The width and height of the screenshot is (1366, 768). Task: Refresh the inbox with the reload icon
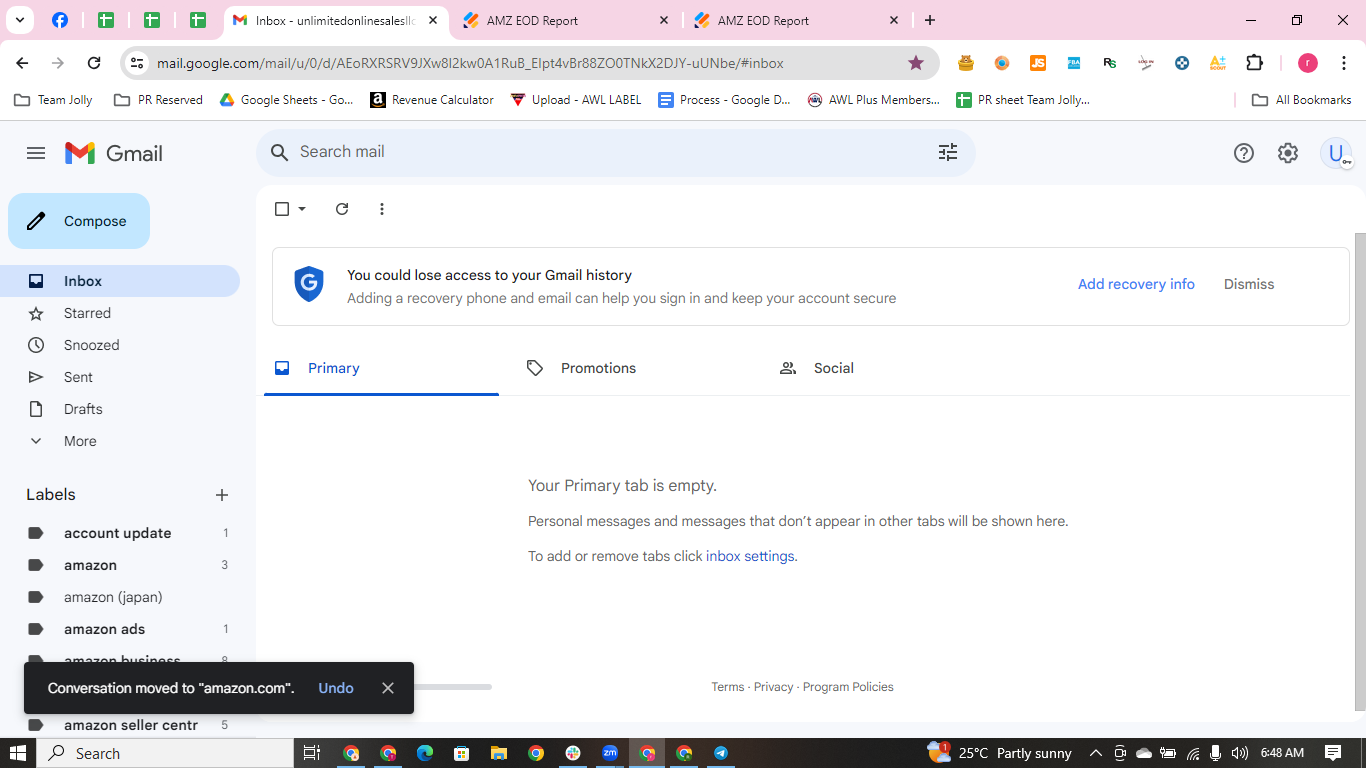tap(342, 209)
